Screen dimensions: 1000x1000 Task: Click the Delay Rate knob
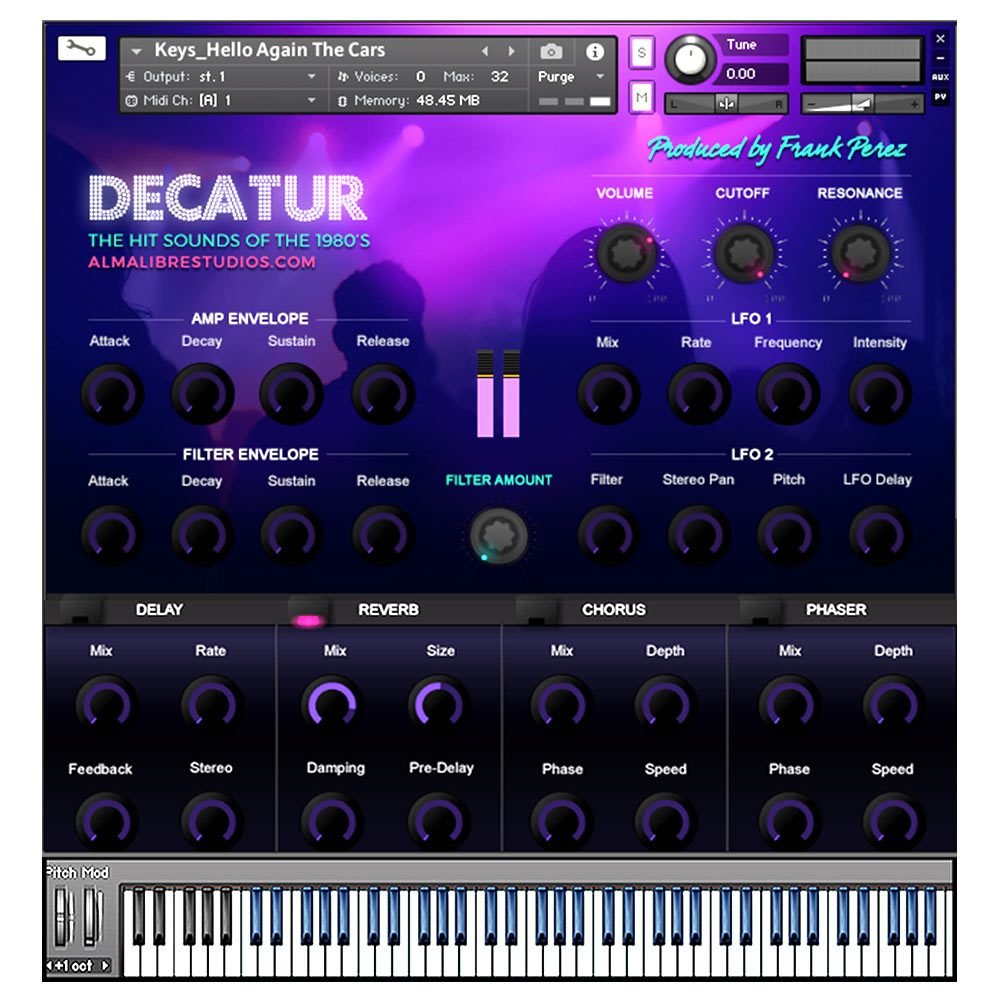point(210,704)
